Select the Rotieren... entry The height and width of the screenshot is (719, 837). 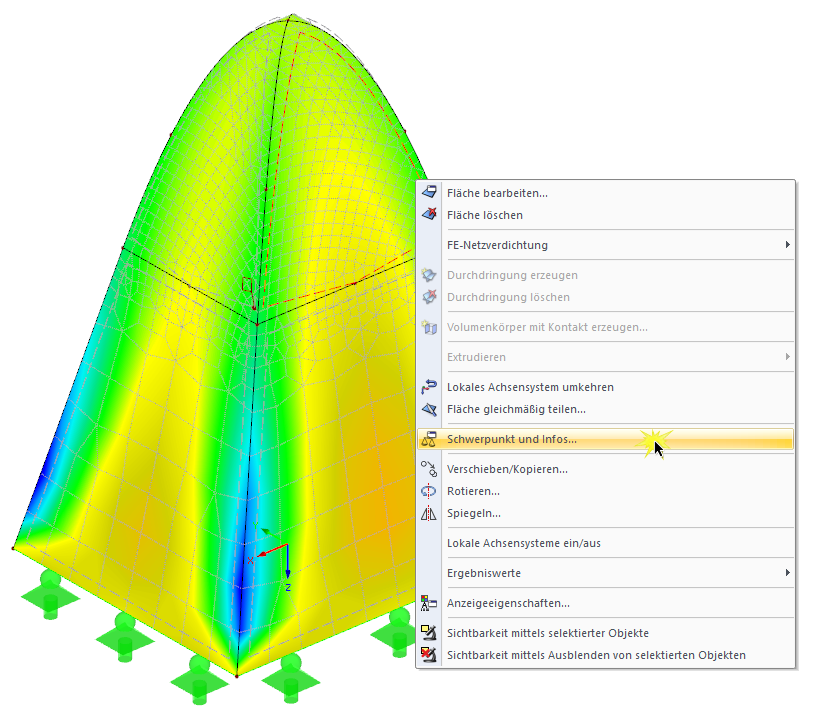point(605,491)
